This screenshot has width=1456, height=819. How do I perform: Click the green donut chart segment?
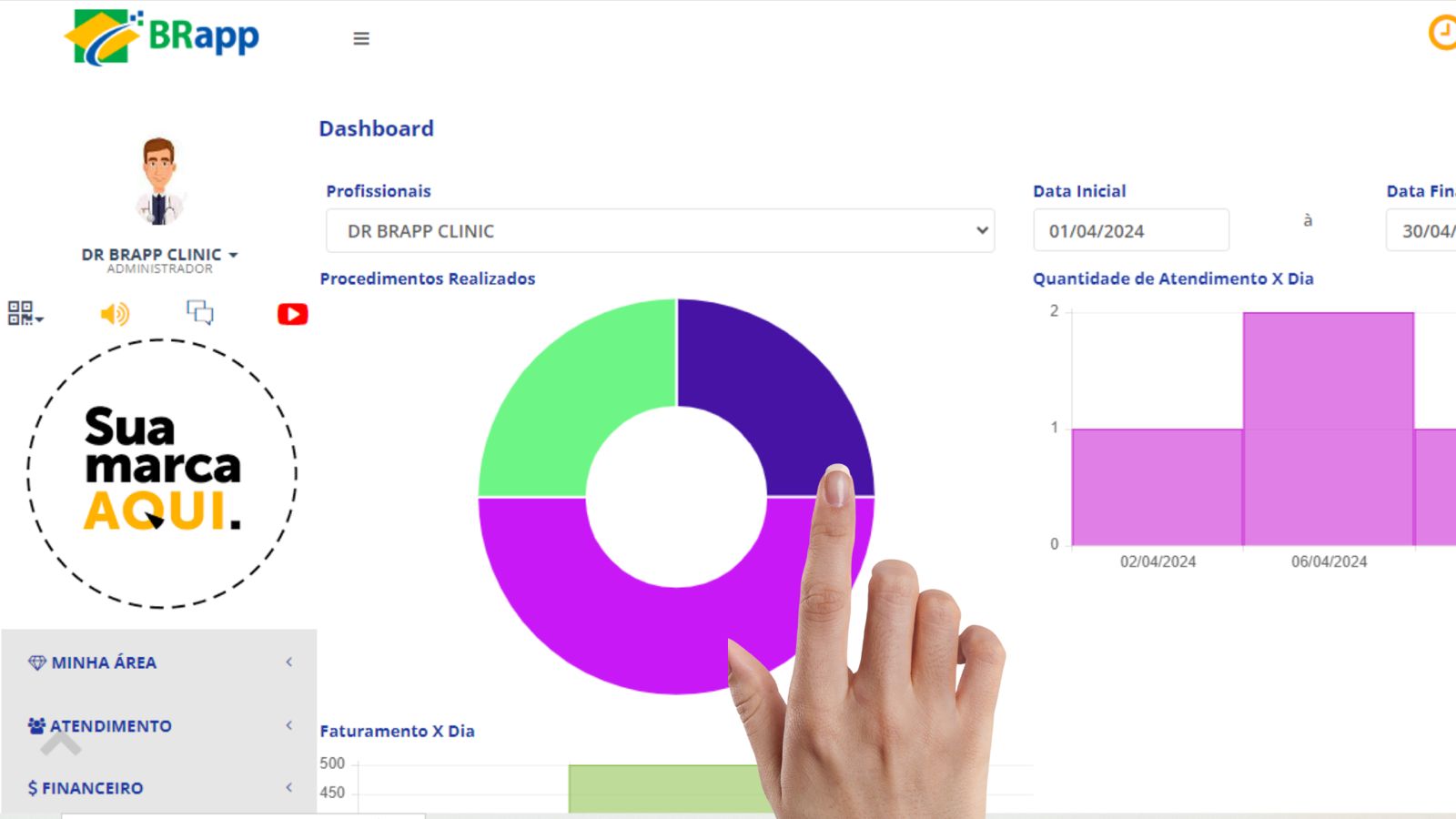coord(564,400)
